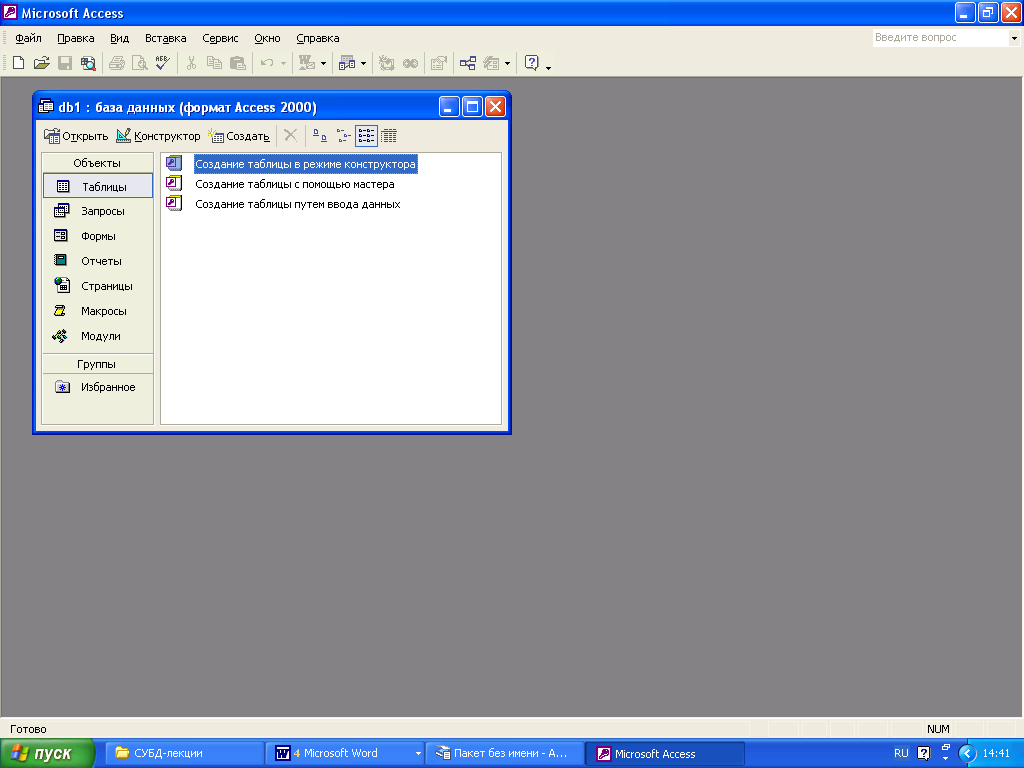The width and height of the screenshot is (1024, 768).
Task: Expand the Office Links dropdown arrow
Action: coord(323,63)
